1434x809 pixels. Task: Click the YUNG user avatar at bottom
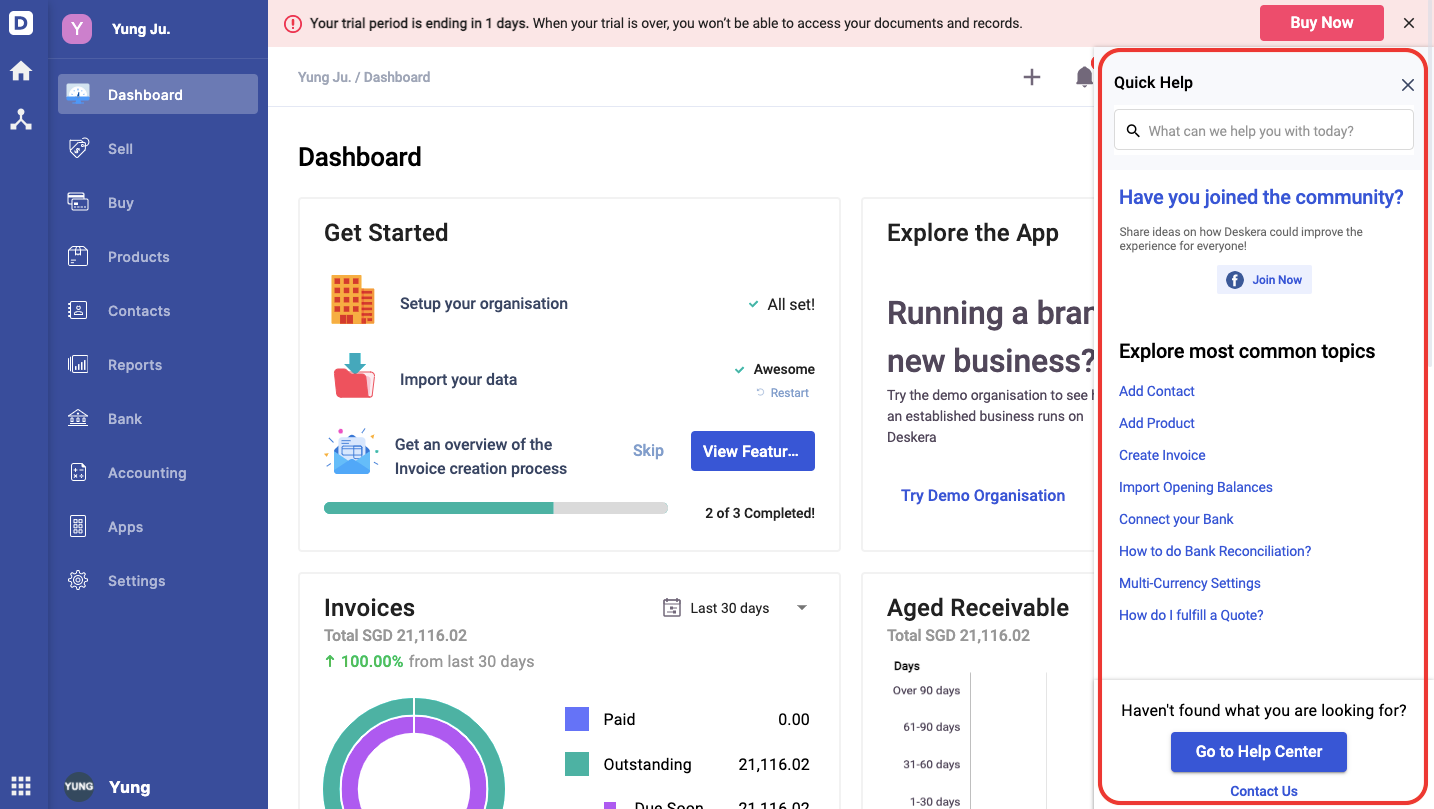[79, 786]
